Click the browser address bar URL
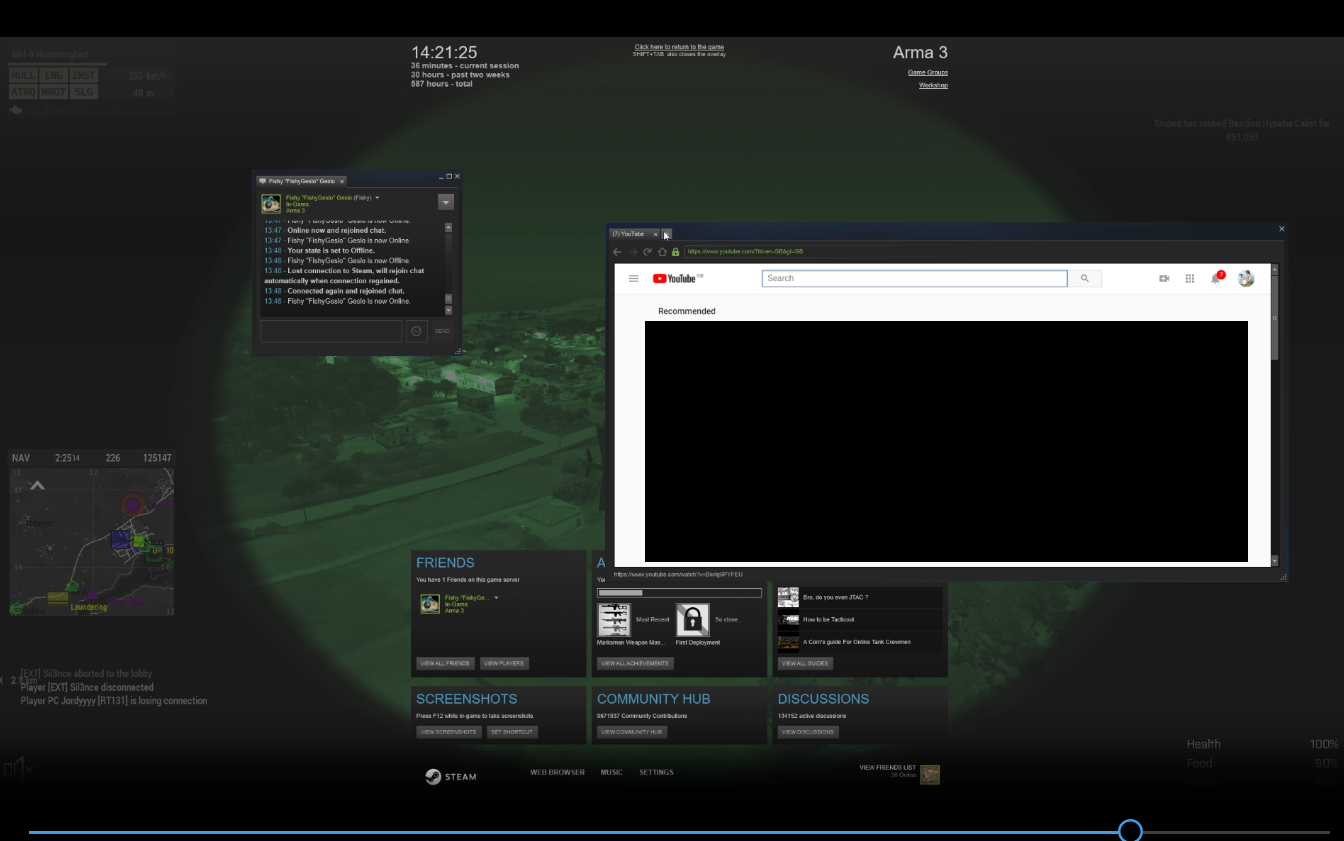 pos(745,252)
